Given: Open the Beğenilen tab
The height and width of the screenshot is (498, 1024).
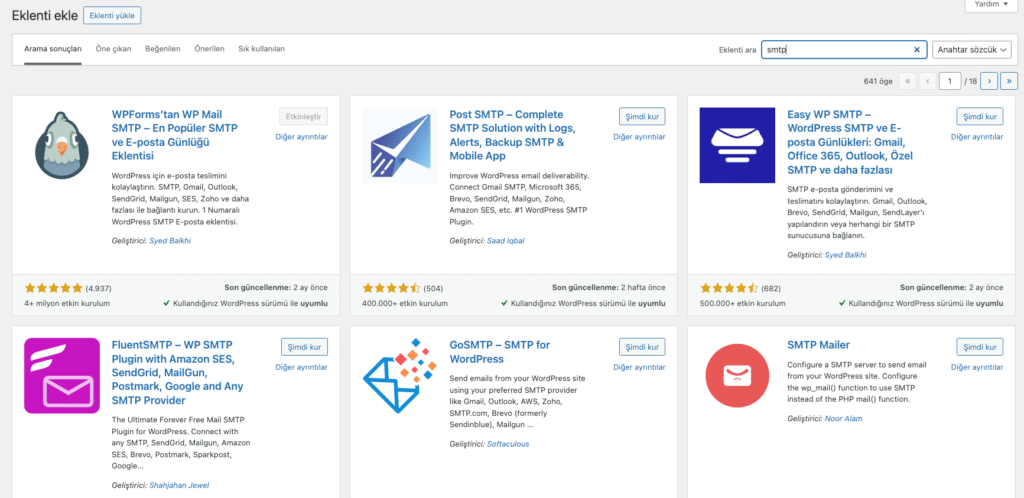Looking at the screenshot, I should click(163, 49).
